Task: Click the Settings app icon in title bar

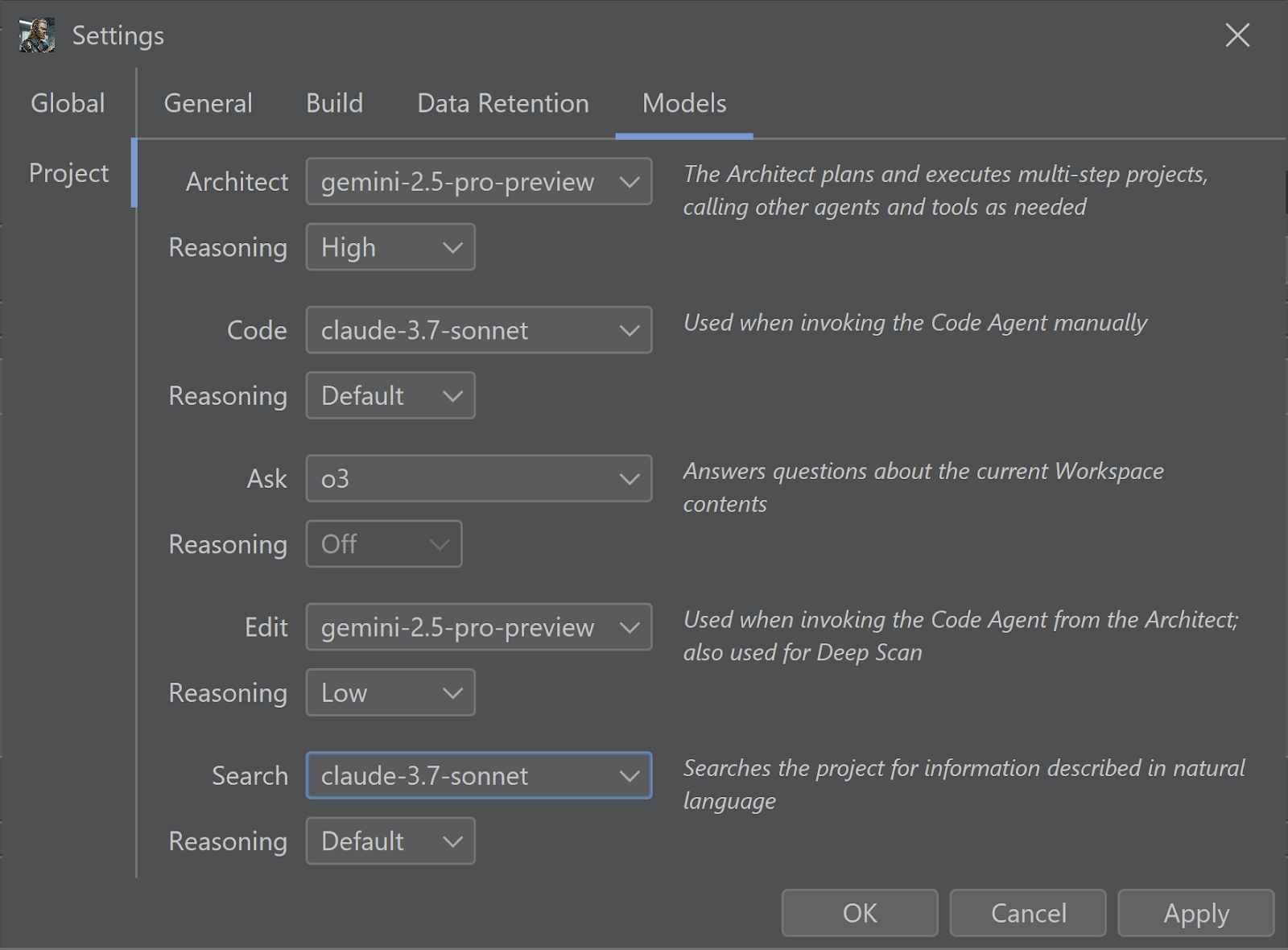Action: pyautogui.click(x=37, y=35)
